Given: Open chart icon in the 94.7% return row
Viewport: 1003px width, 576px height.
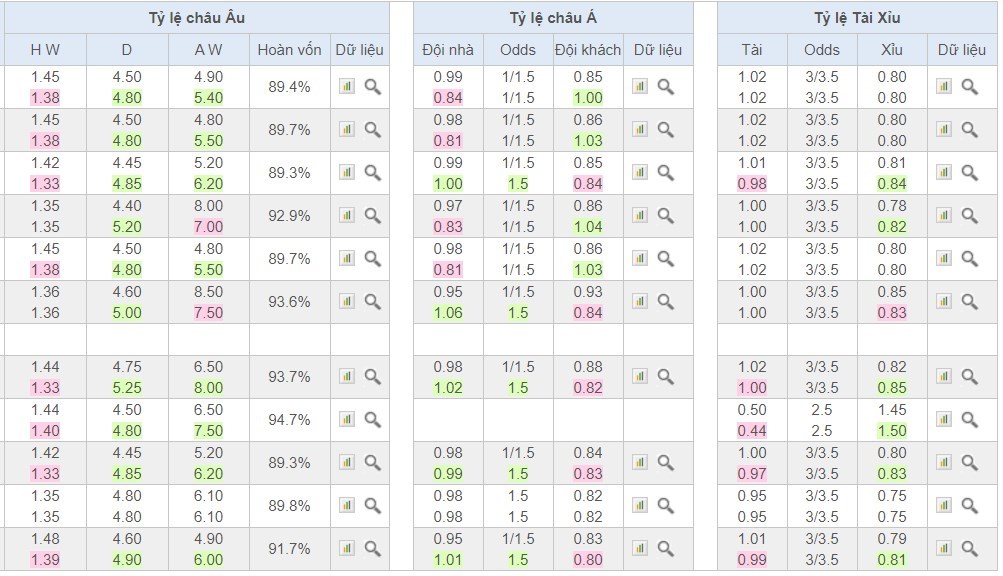Looking at the screenshot, I should (347, 420).
